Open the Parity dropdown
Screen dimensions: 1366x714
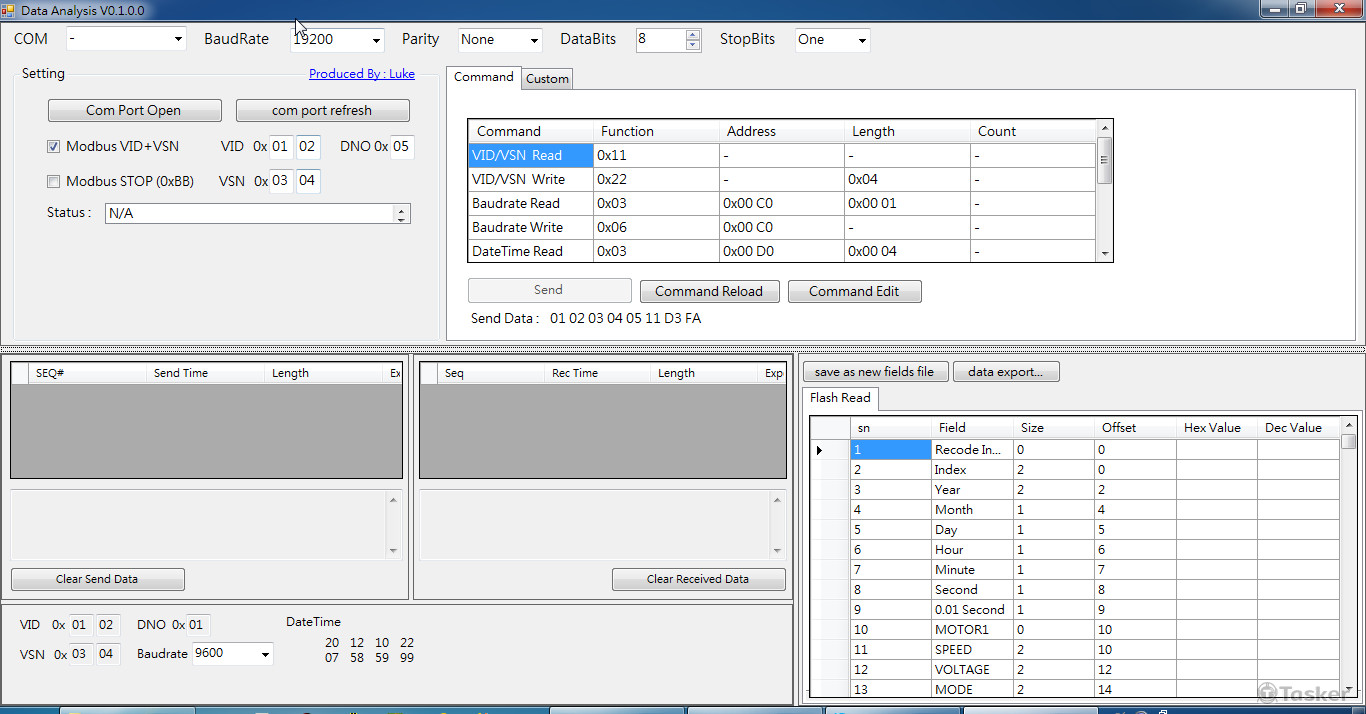534,40
